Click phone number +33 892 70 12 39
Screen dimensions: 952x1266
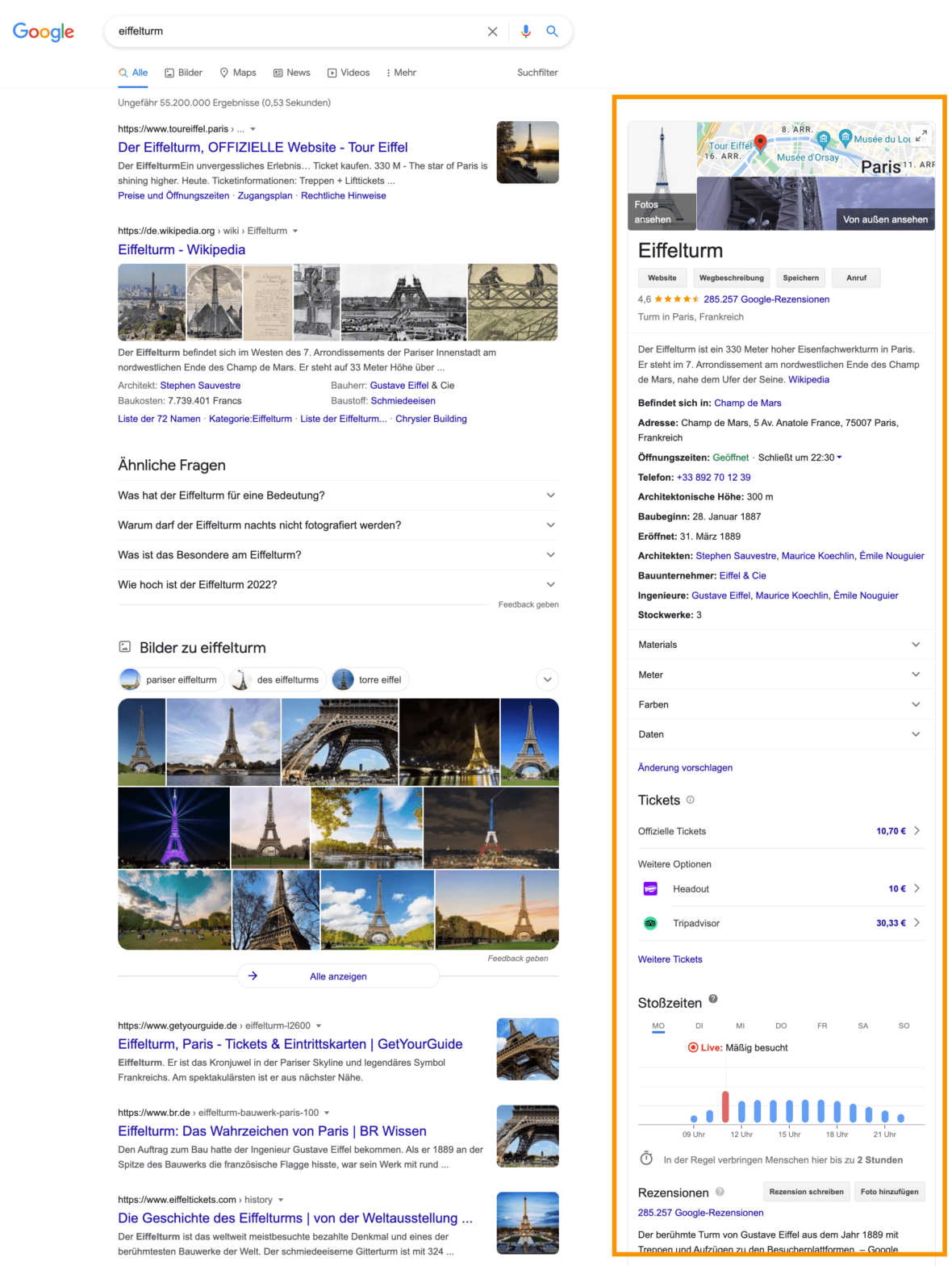[x=713, y=478]
